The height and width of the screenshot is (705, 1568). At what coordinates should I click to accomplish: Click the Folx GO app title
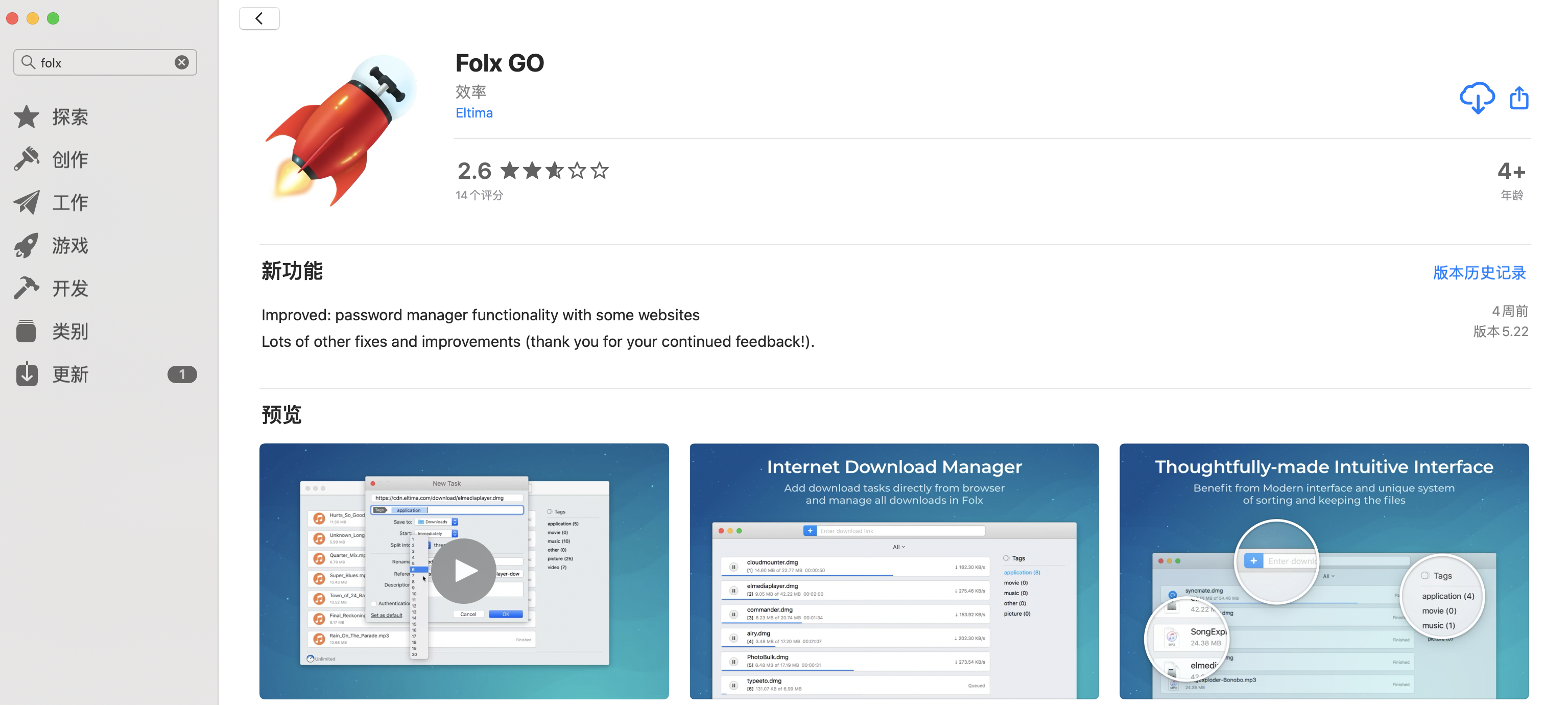pos(500,63)
